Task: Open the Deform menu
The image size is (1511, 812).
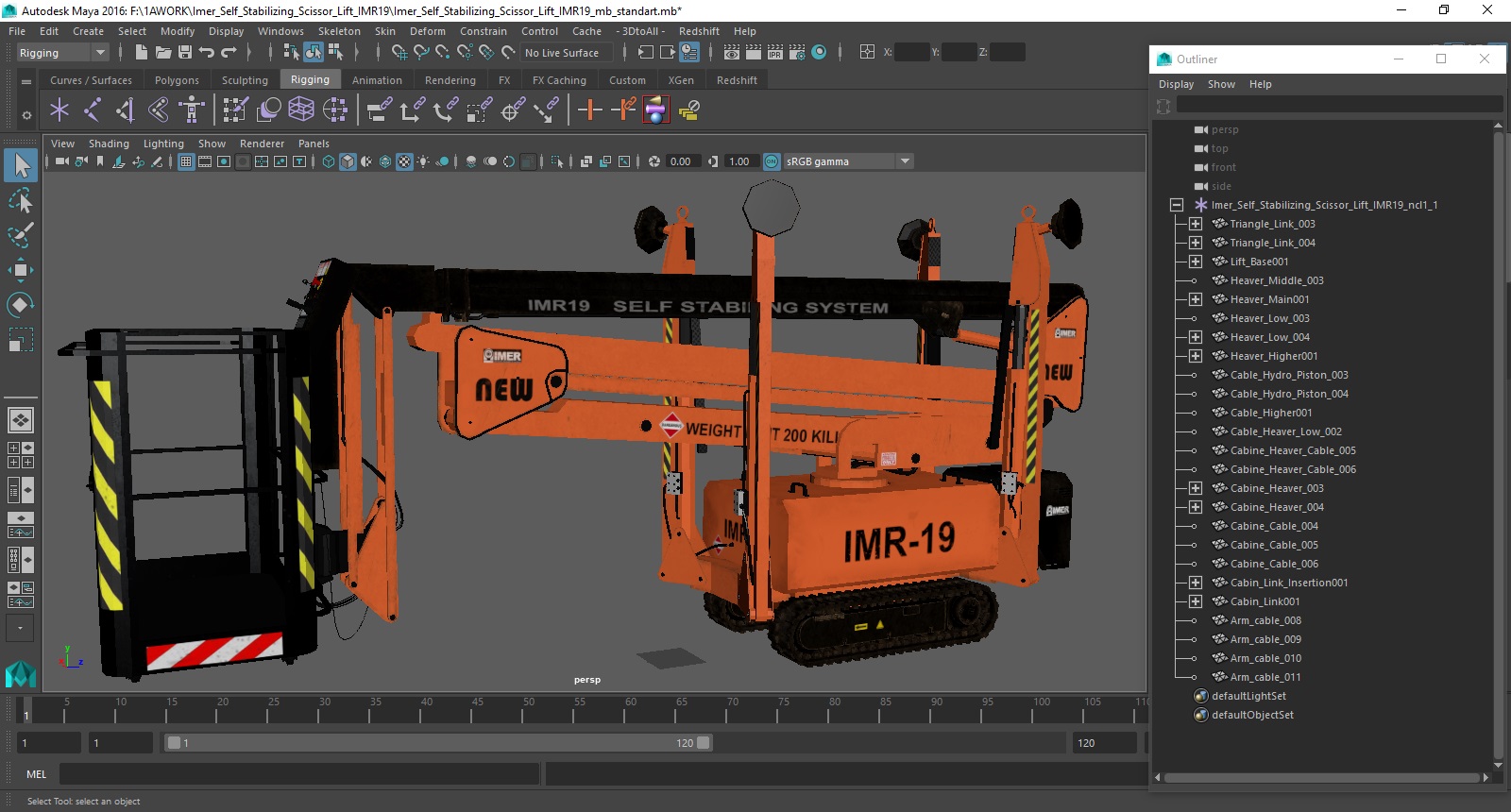Action: (427, 31)
